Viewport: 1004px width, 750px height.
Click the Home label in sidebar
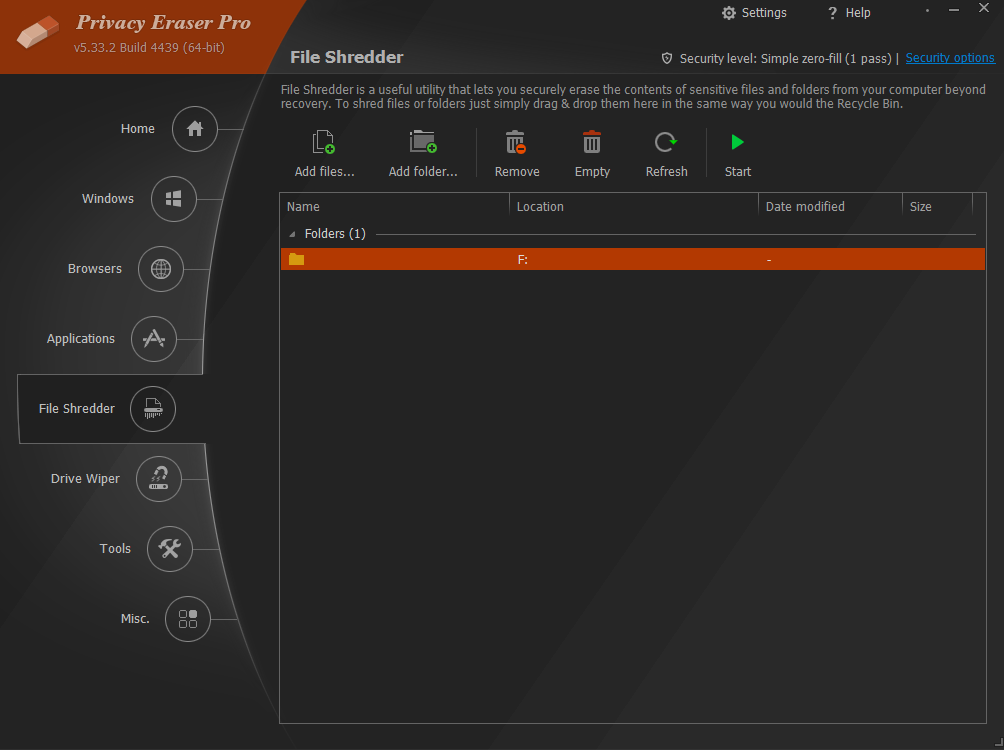click(x=138, y=129)
